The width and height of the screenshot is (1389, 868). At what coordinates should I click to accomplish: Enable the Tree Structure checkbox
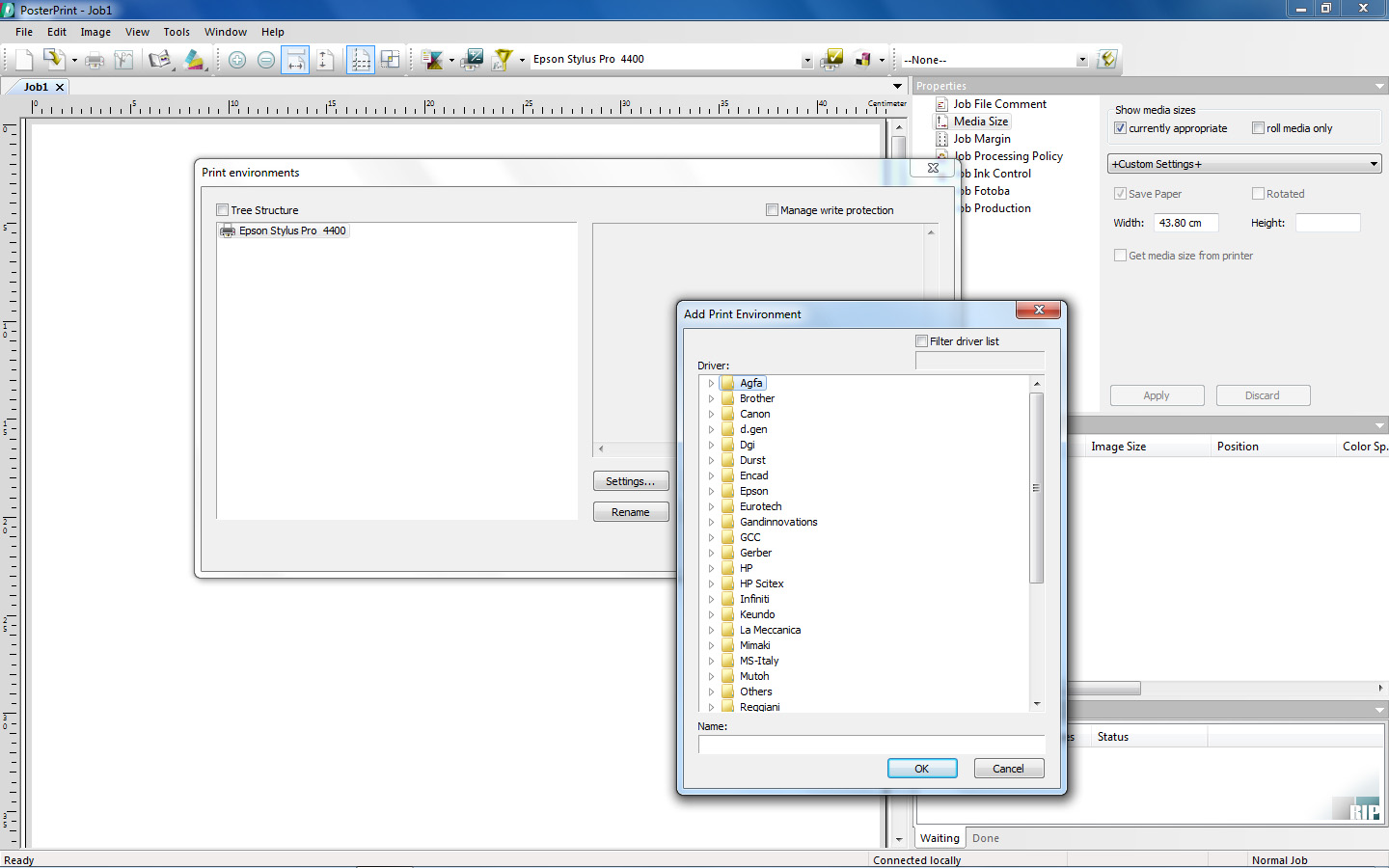coord(223,210)
